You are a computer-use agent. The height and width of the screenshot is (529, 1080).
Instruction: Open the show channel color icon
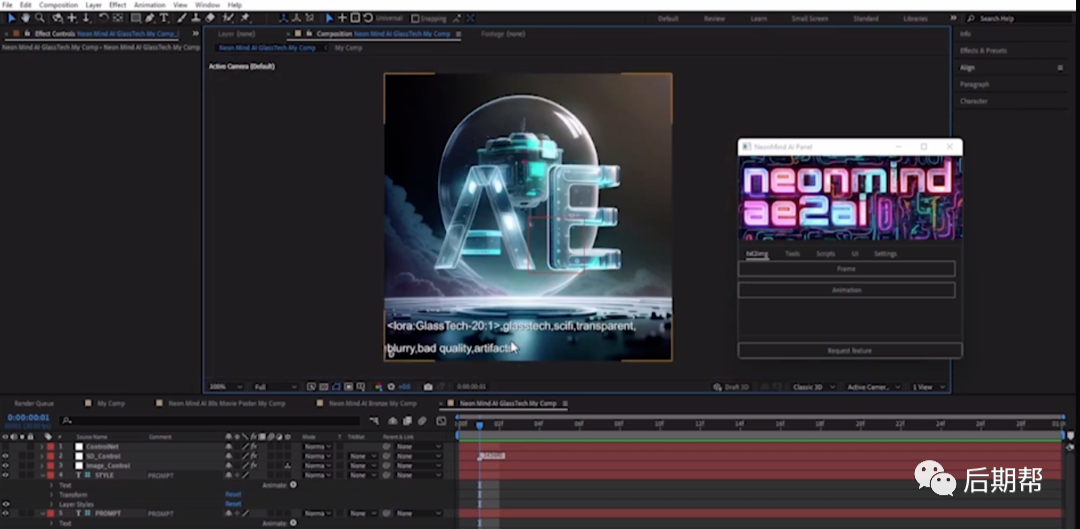(x=378, y=387)
